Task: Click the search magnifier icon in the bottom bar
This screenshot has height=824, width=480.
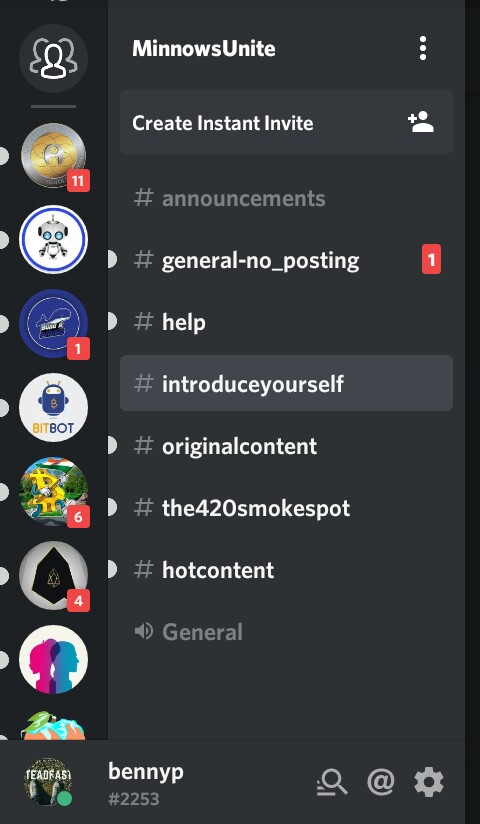Action: click(332, 782)
